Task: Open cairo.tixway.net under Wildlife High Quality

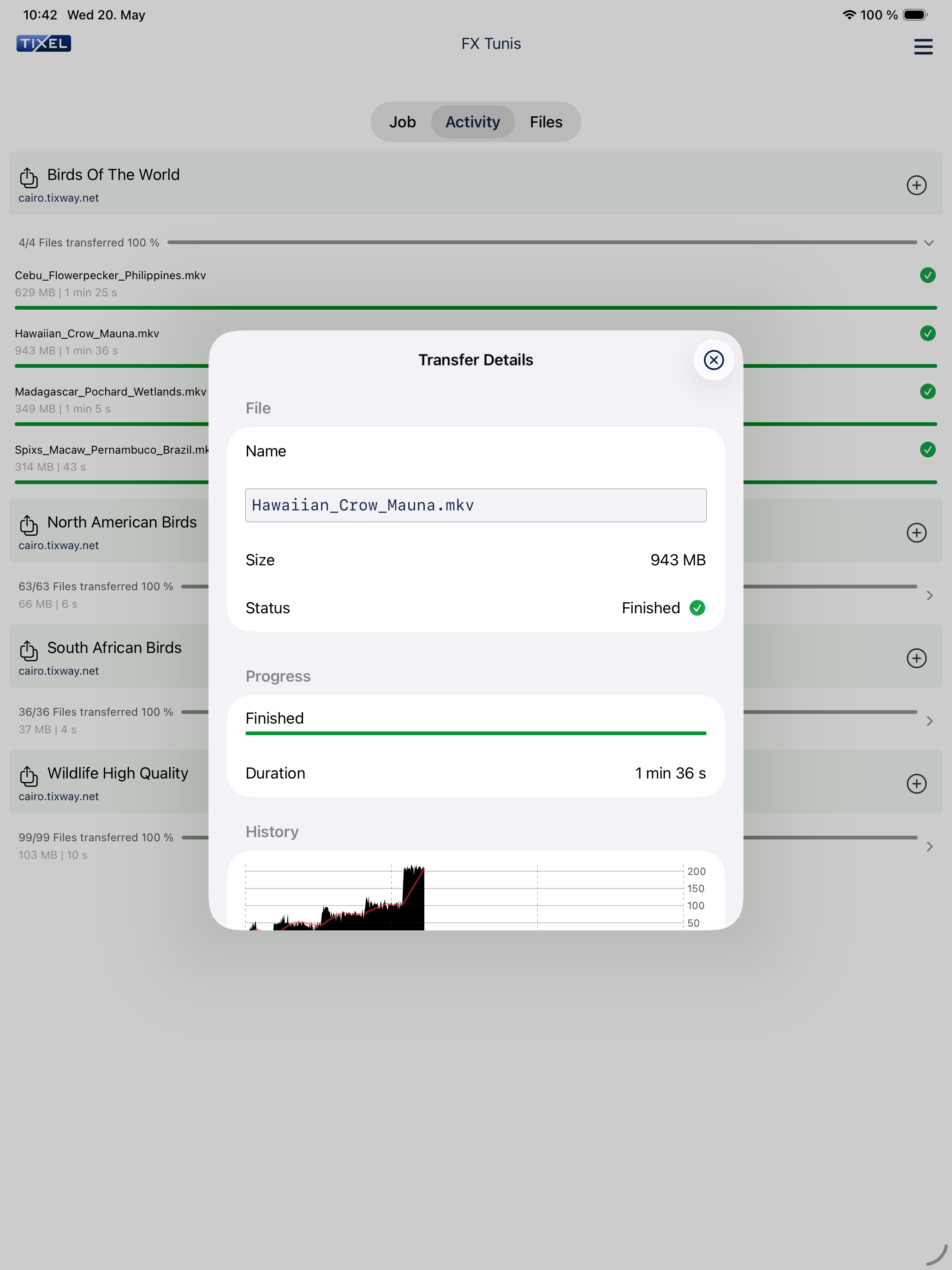Action: [59, 797]
